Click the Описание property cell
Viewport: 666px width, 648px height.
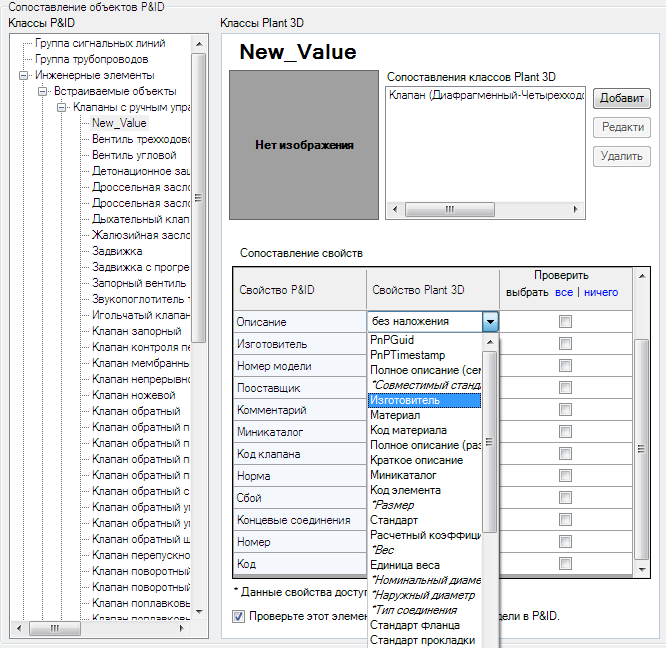point(300,322)
